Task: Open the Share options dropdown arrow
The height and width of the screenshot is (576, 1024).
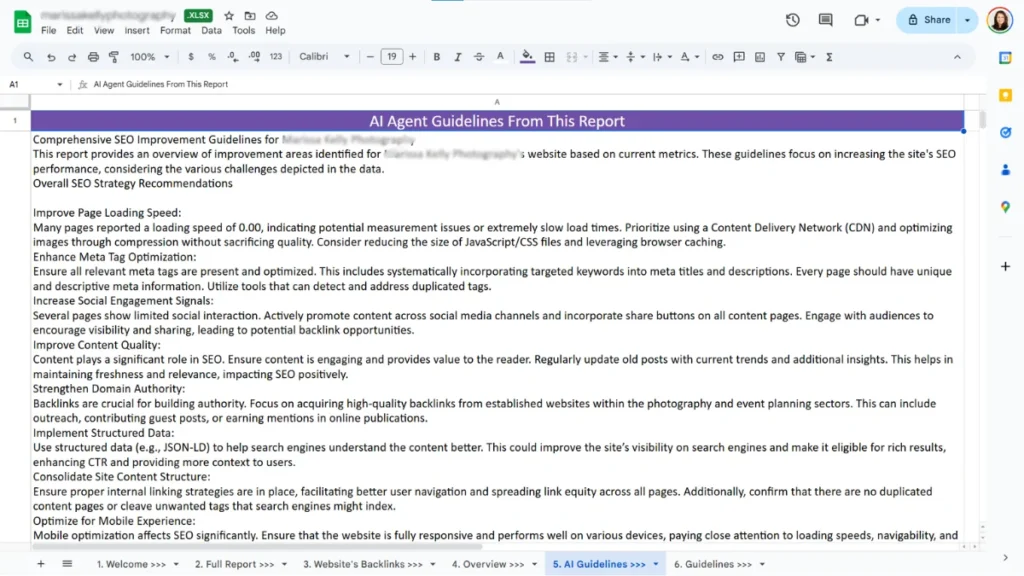Action: (x=967, y=20)
